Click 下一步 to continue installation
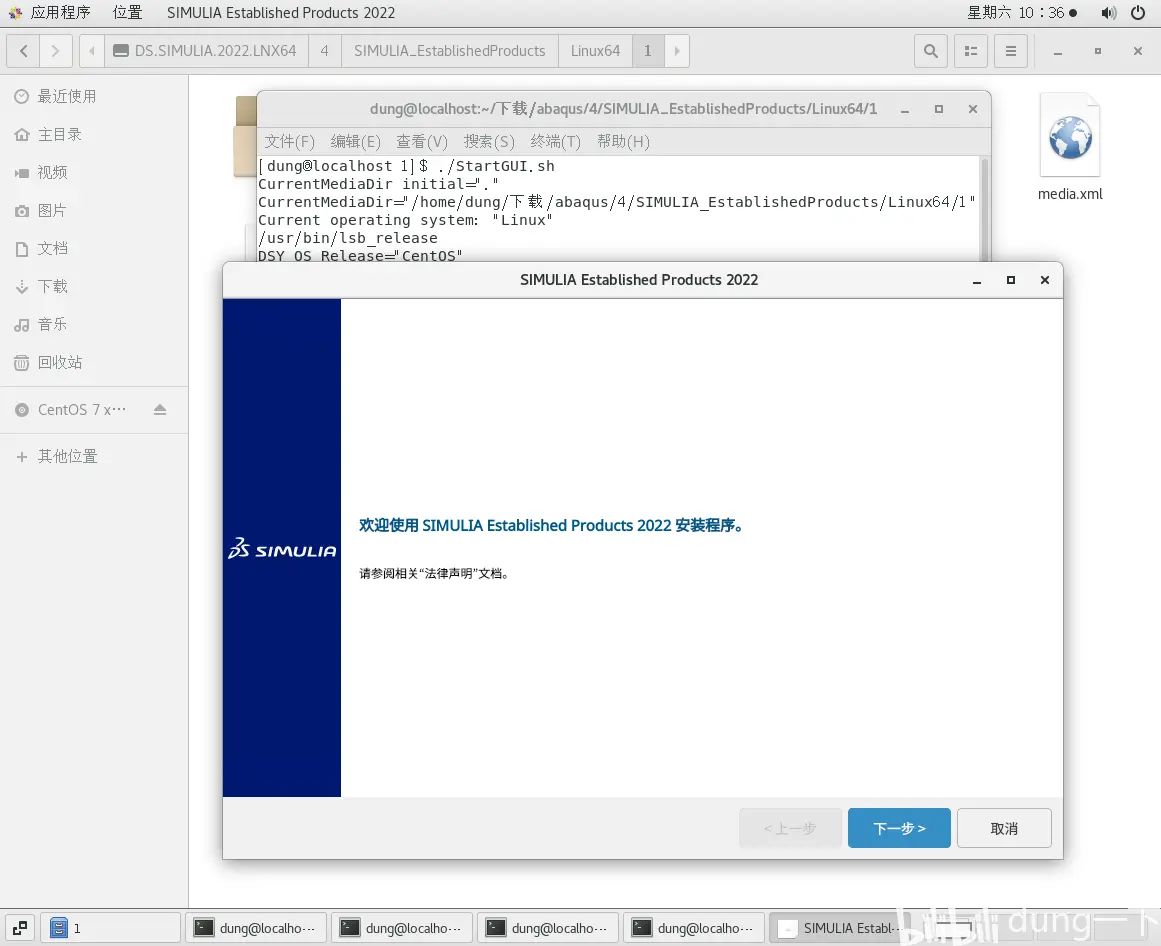 pos(899,828)
